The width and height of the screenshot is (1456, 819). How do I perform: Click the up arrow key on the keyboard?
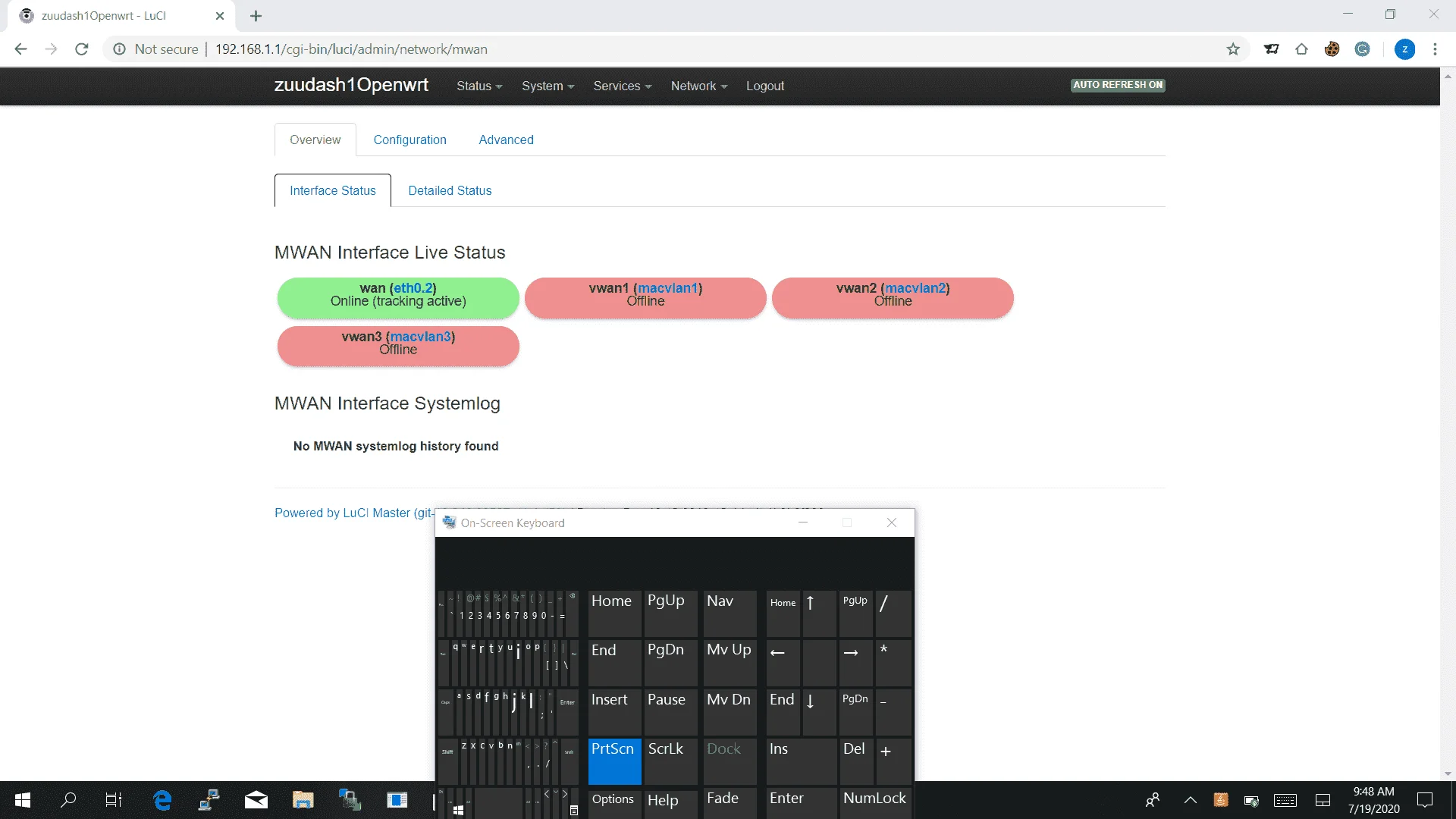819,613
